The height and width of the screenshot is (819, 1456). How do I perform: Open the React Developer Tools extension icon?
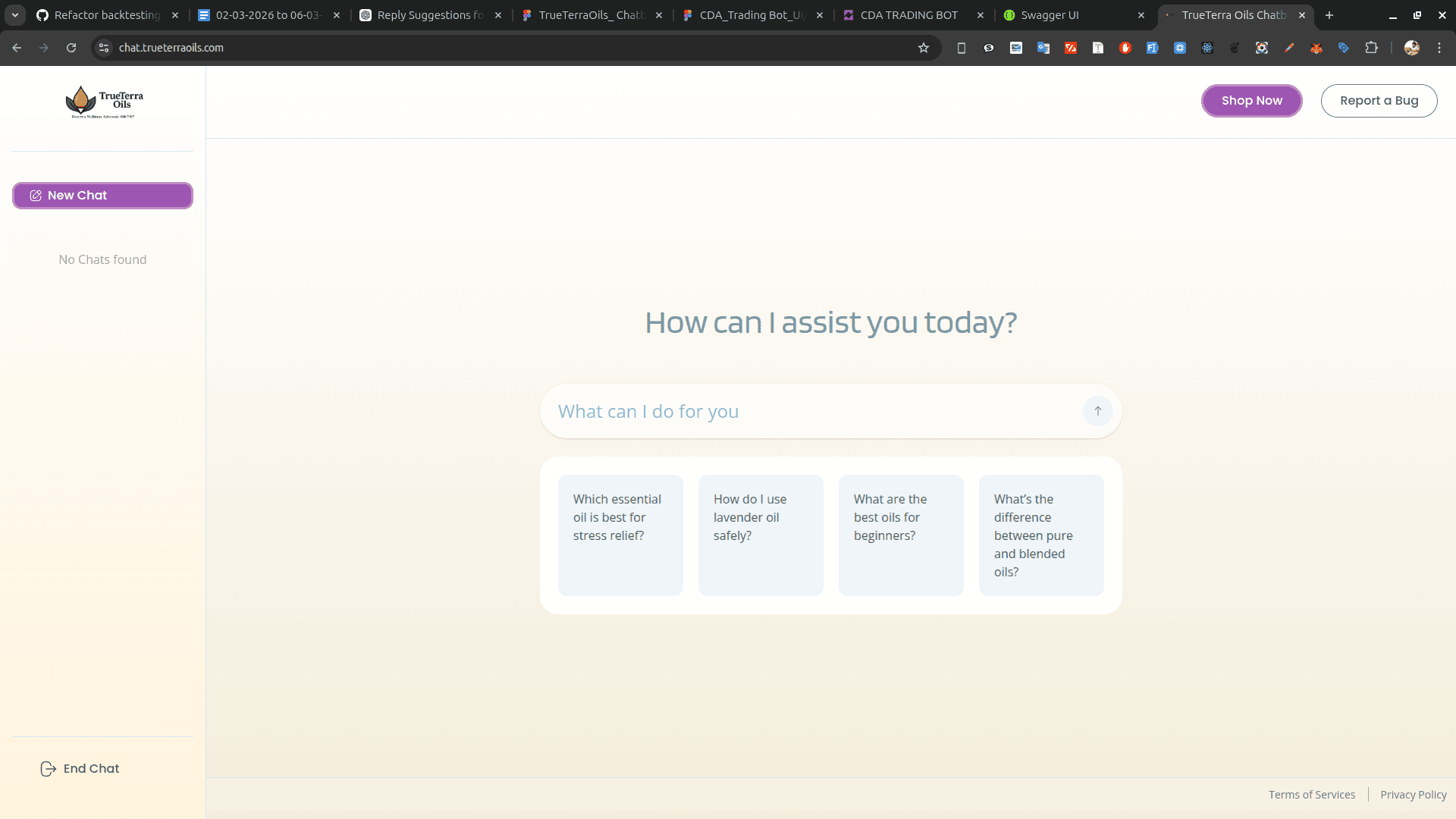(x=1207, y=47)
